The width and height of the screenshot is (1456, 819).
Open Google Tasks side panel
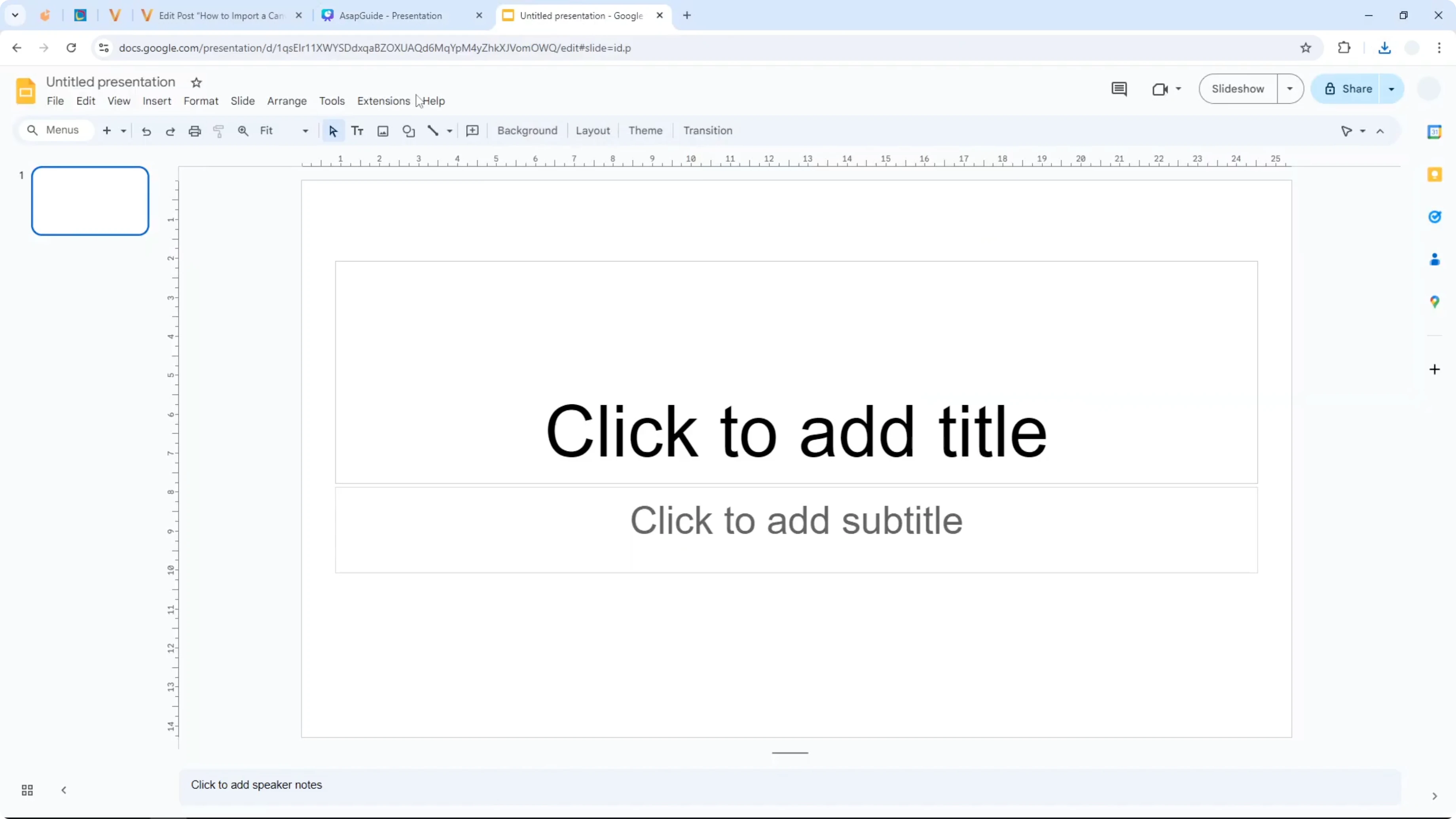coord(1435,217)
